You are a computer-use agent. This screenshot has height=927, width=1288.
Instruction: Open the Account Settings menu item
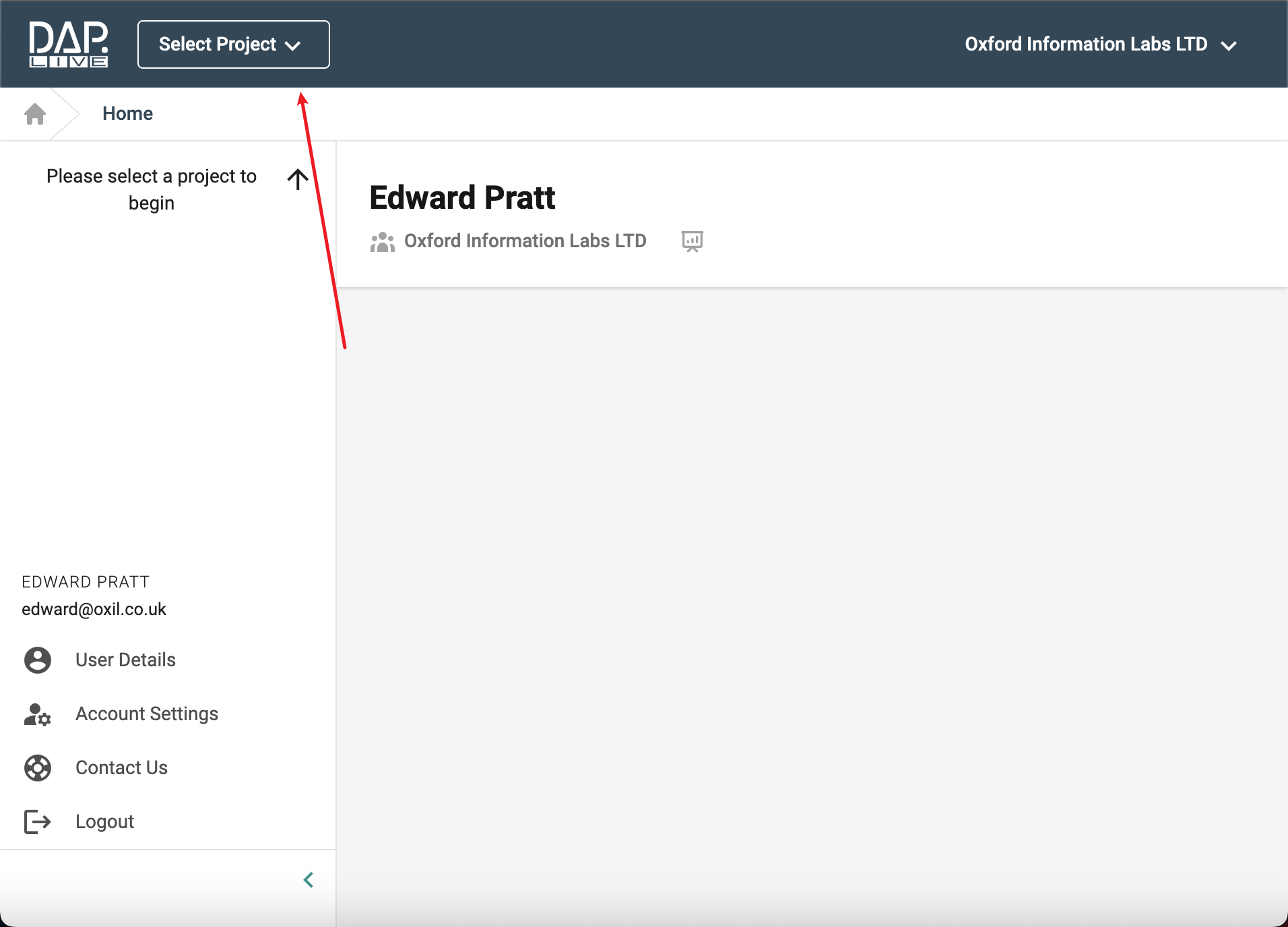point(147,714)
